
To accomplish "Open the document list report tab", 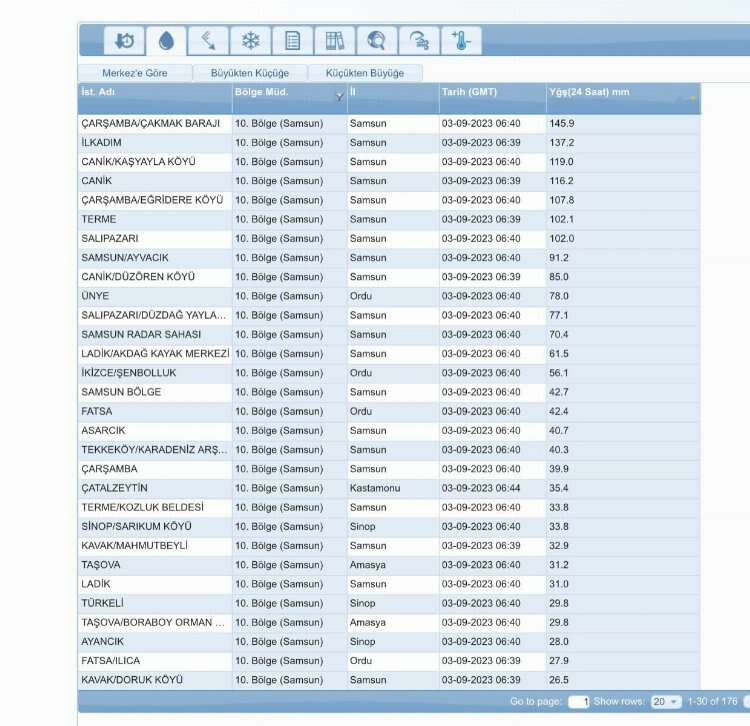I will (293, 41).
